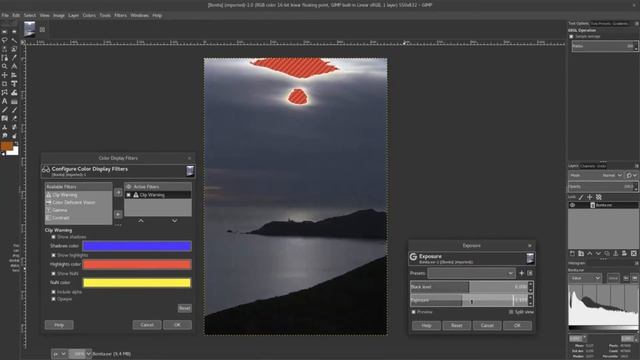Toggle the active Clip Warning filter checkbox
This screenshot has width=640, height=360.
[129, 195]
